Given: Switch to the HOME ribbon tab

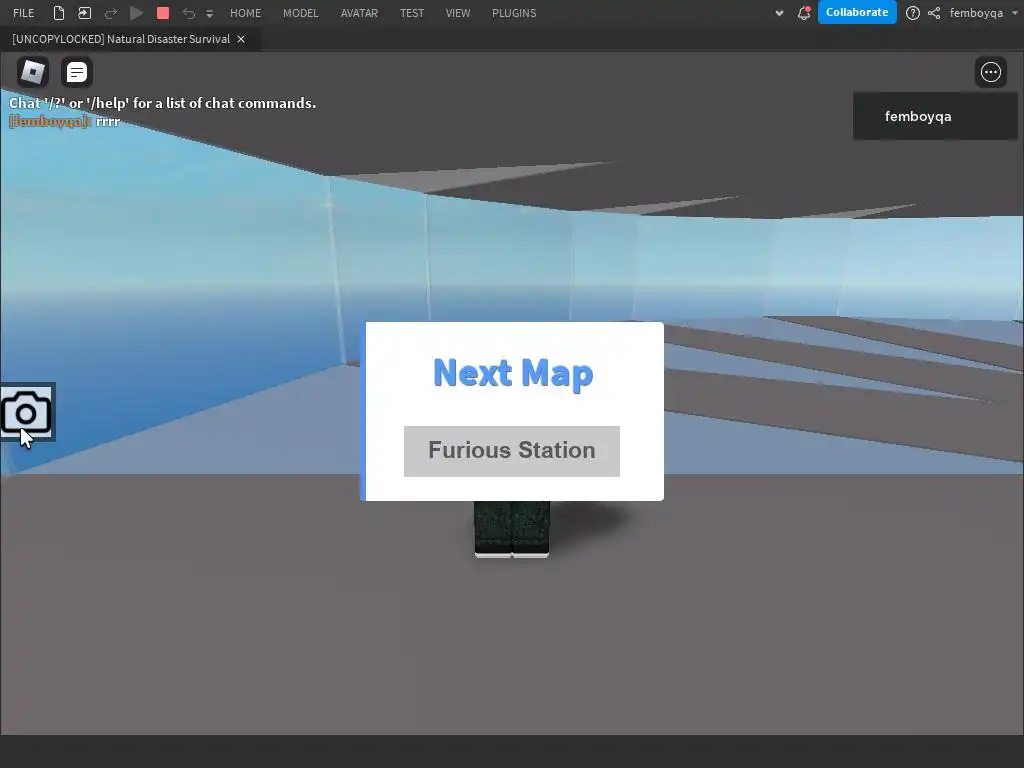Looking at the screenshot, I should (x=246, y=13).
